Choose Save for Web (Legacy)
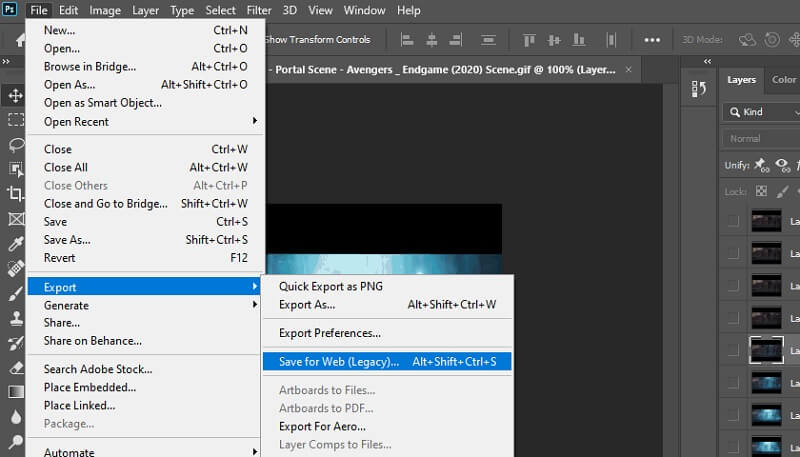This screenshot has width=800, height=457. pyautogui.click(x=387, y=362)
